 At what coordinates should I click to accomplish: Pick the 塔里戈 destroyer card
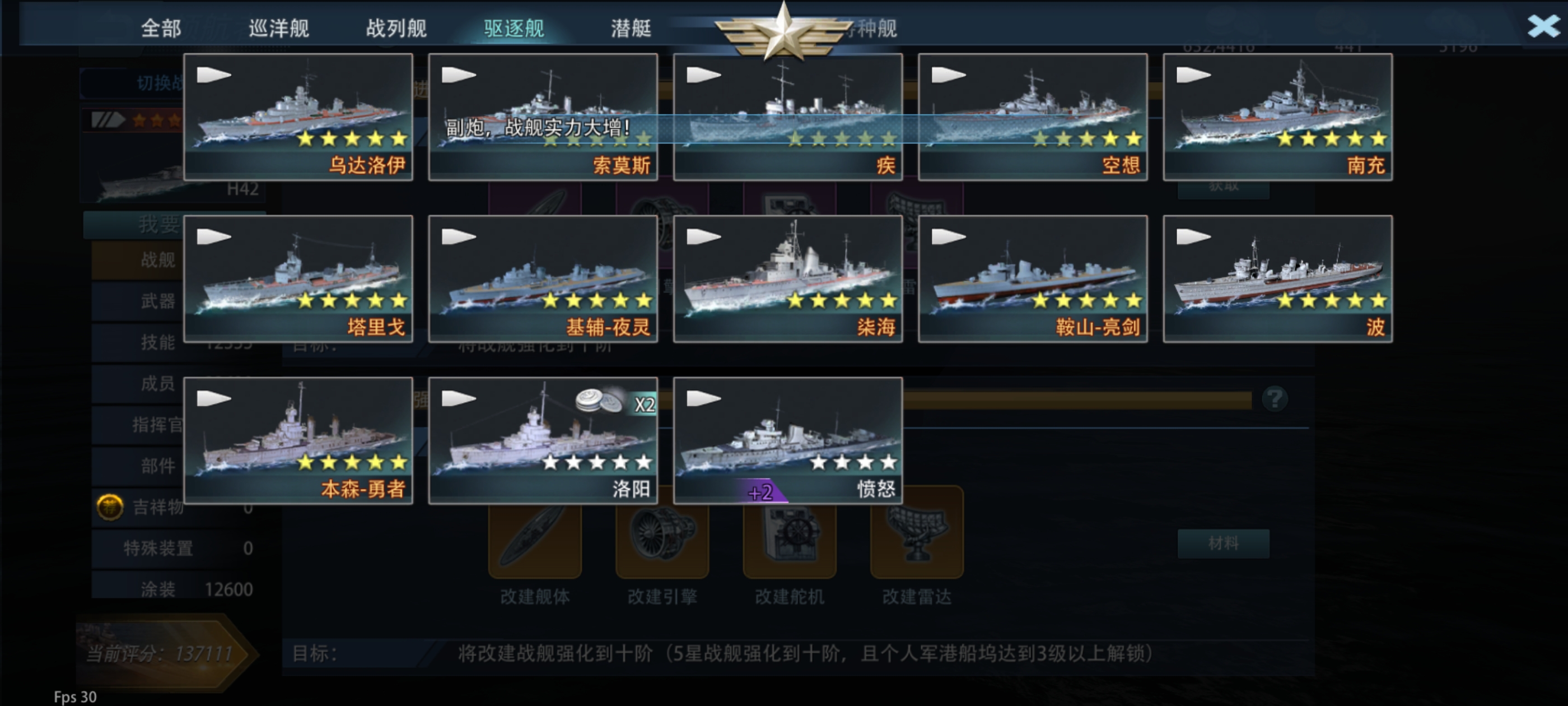click(298, 278)
